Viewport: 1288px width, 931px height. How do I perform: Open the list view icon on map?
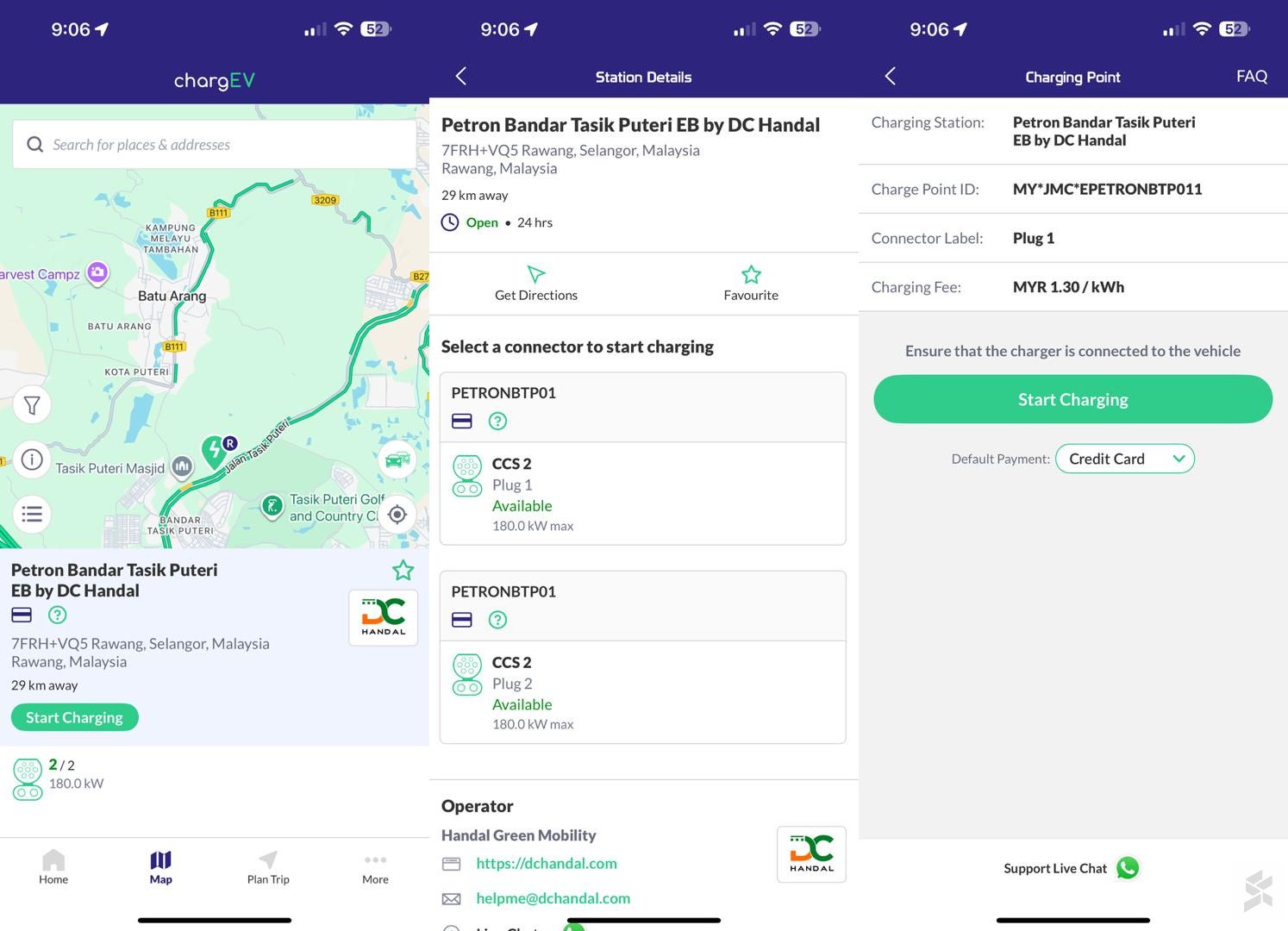point(32,515)
